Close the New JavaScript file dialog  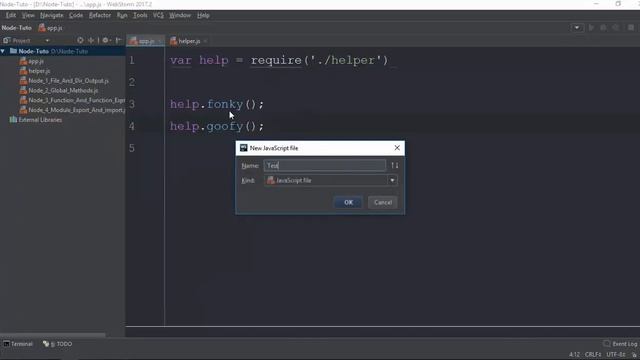pyautogui.click(x=397, y=148)
